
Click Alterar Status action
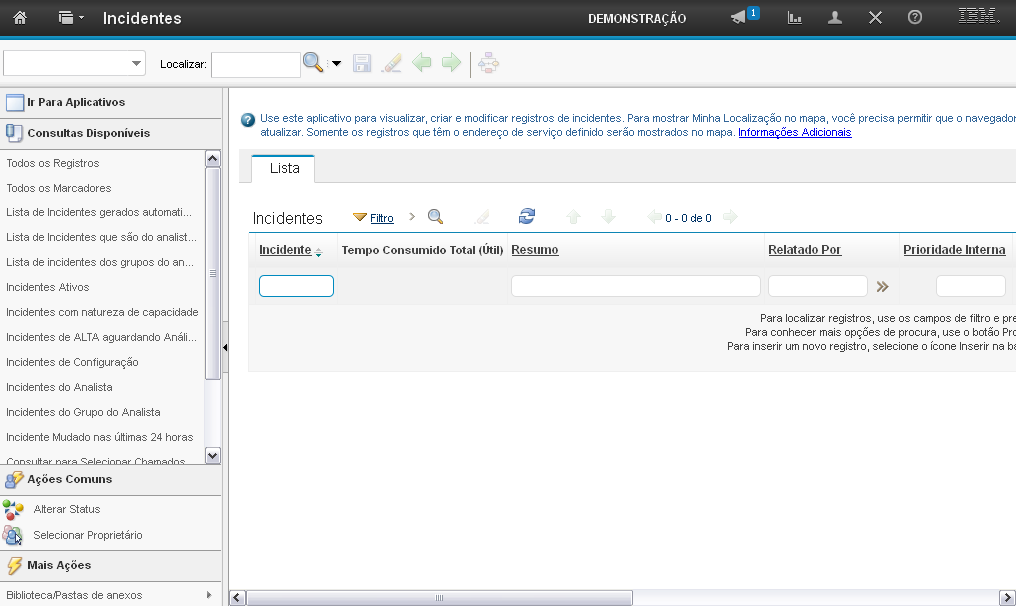[x=66, y=509]
